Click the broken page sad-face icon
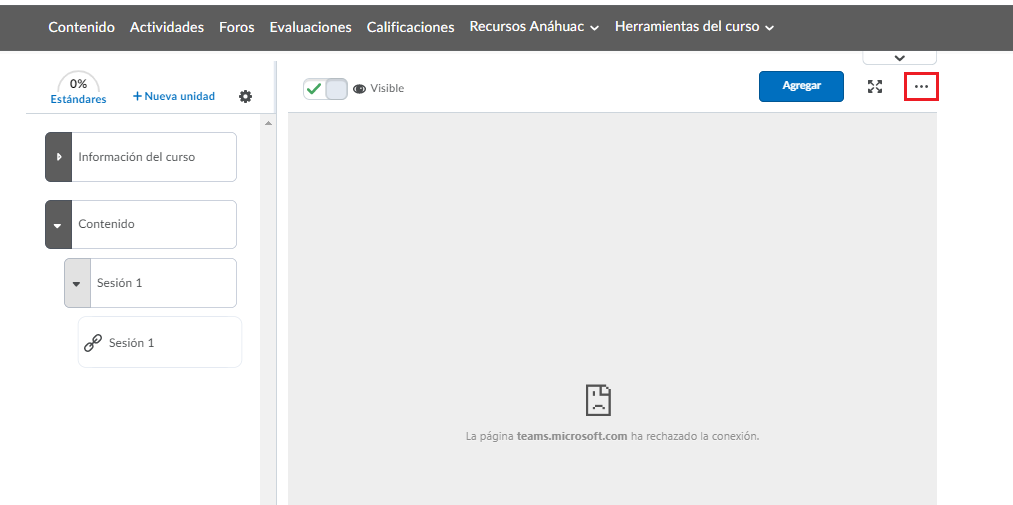 point(598,400)
